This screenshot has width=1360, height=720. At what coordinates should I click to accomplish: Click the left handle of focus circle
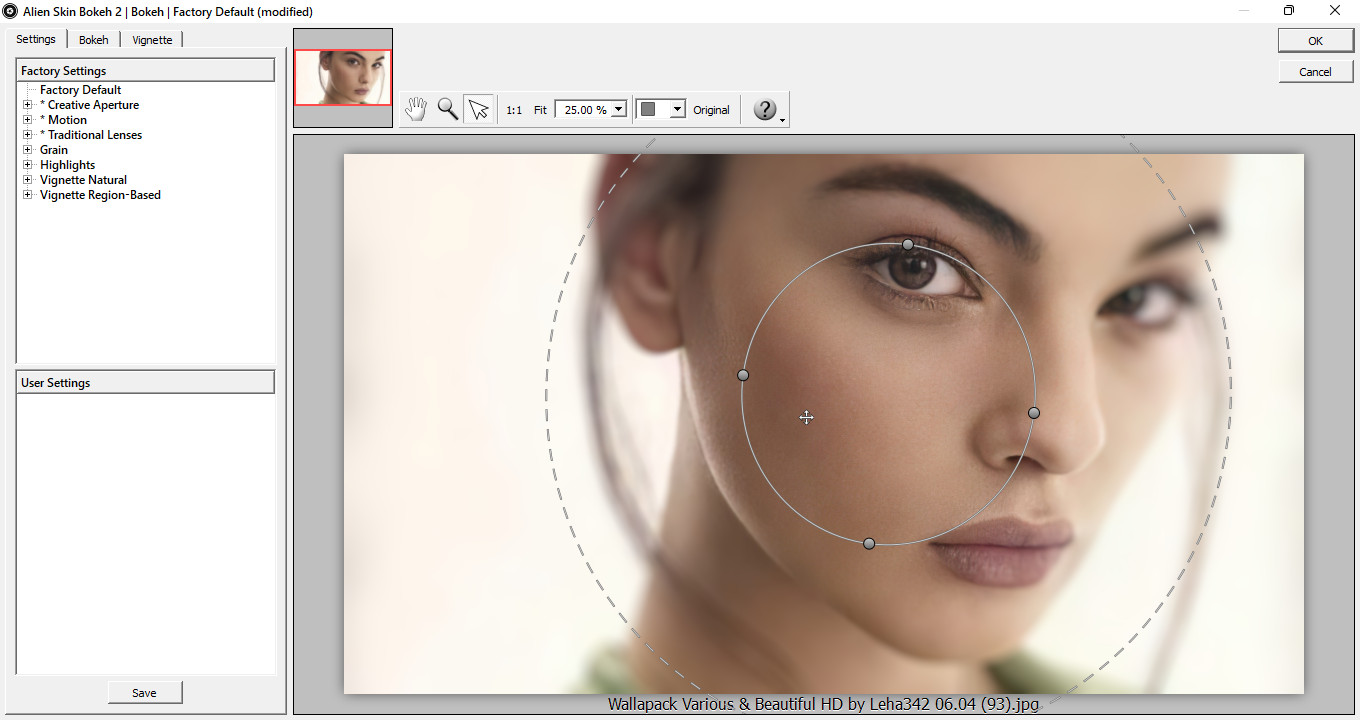[743, 375]
